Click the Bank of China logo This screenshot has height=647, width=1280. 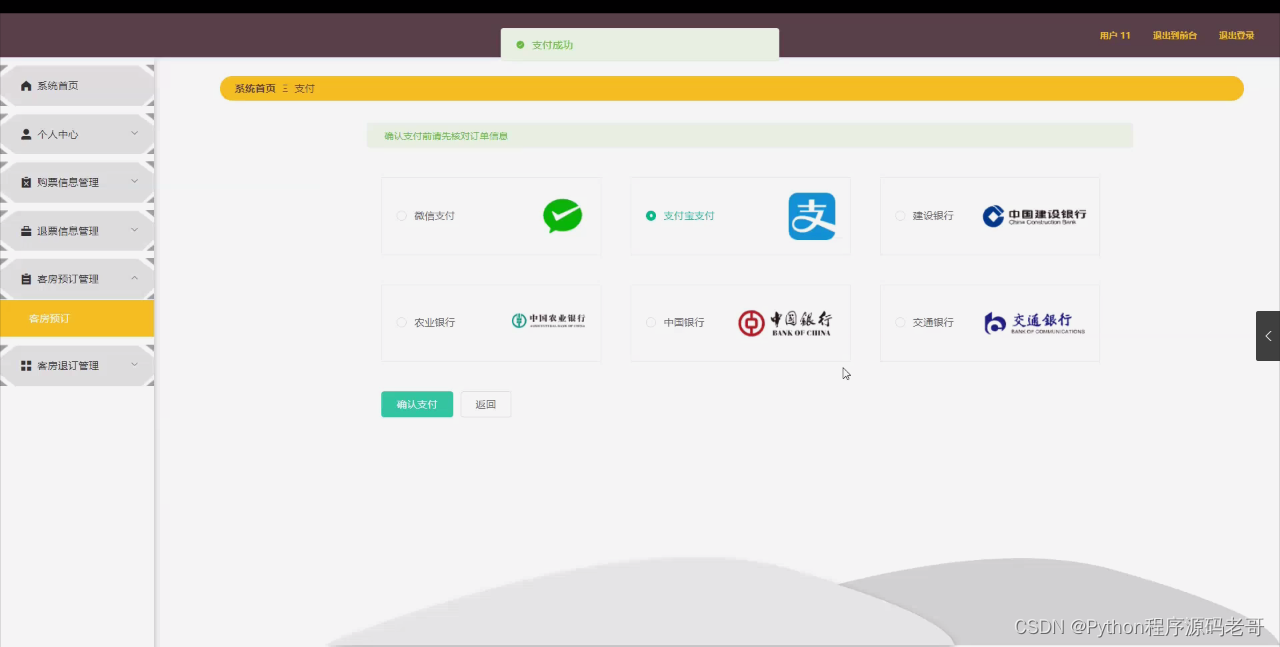[786, 322]
